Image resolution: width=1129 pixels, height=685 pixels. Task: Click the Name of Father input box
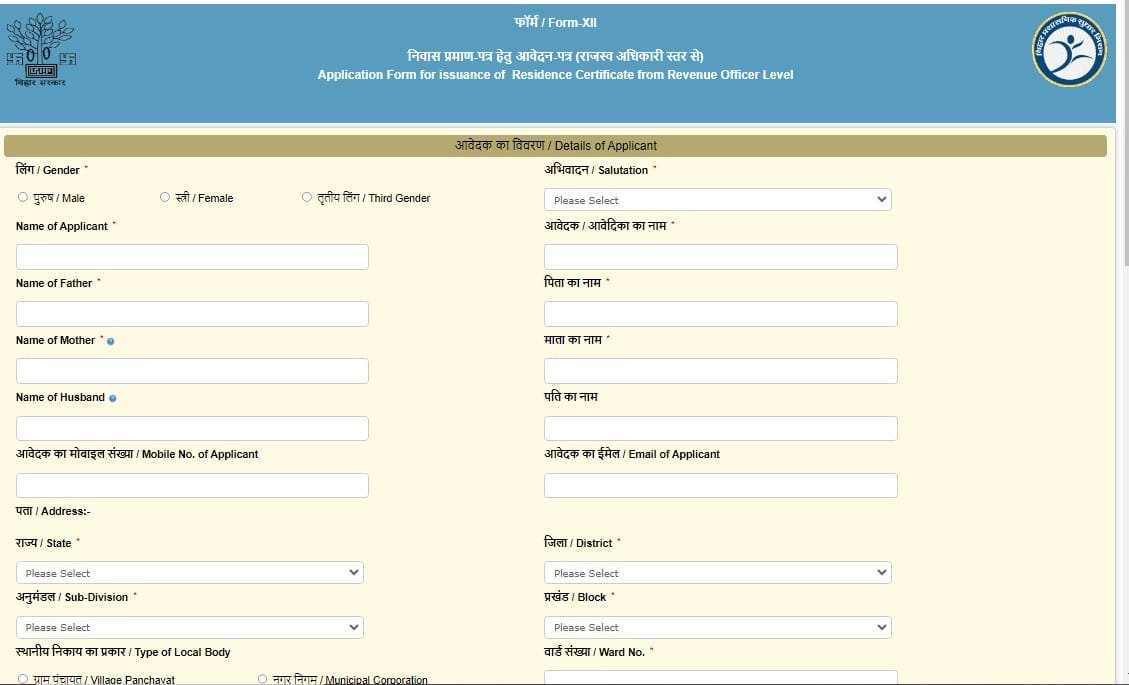(192, 313)
